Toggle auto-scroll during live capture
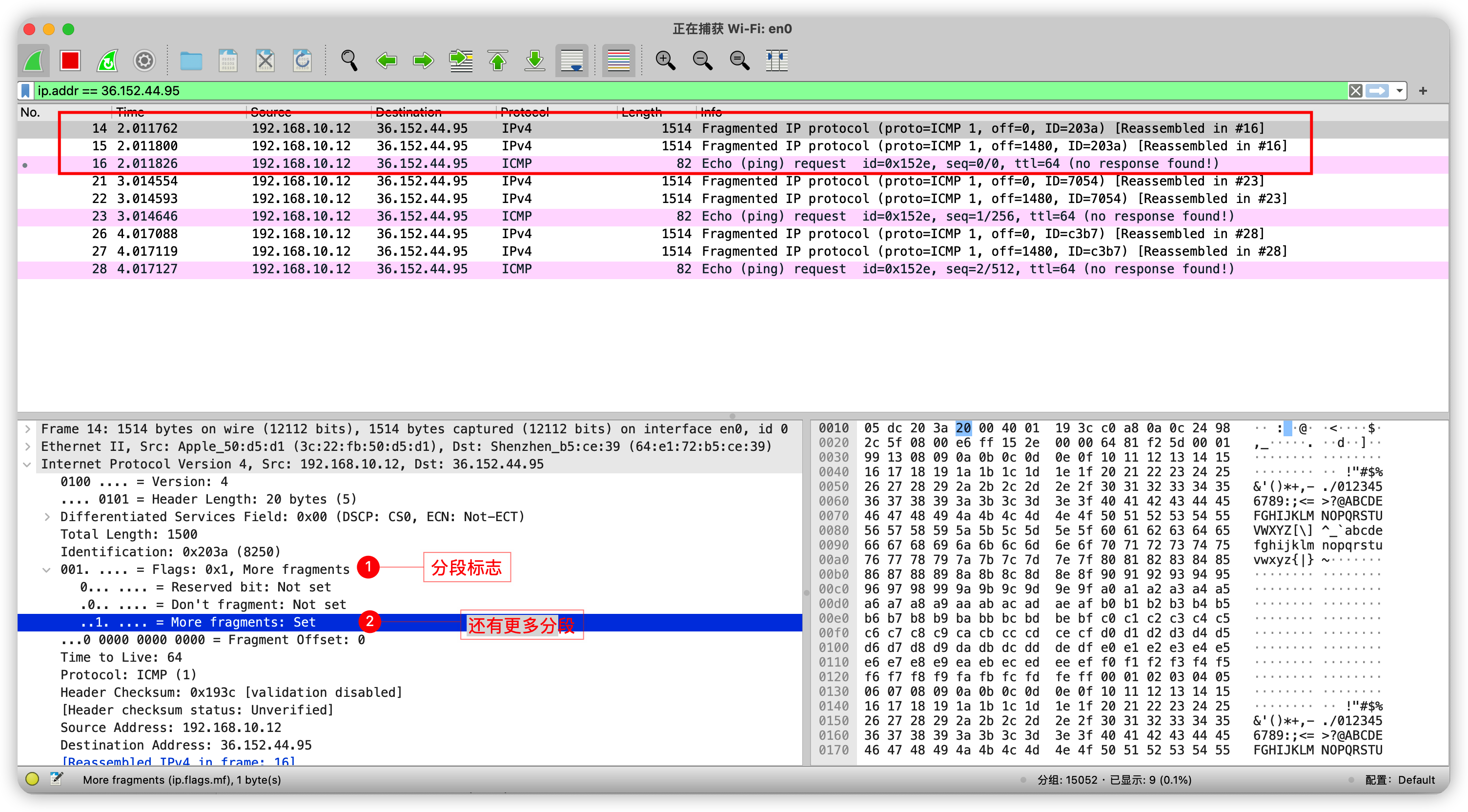The height and width of the screenshot is (812, 1468). pyautogui.click(x=571, y=61)
